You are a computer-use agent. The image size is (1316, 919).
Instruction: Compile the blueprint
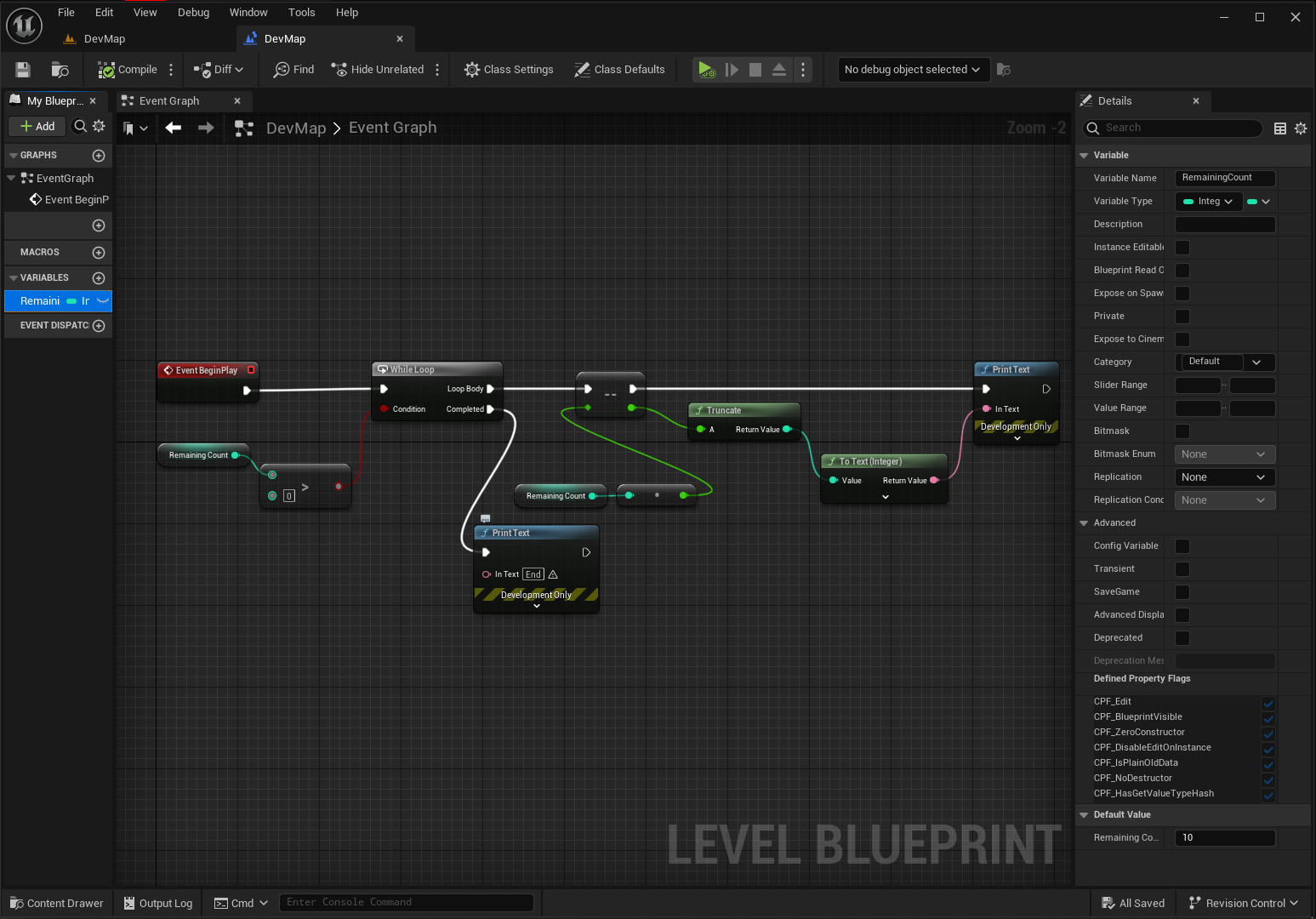128,70
